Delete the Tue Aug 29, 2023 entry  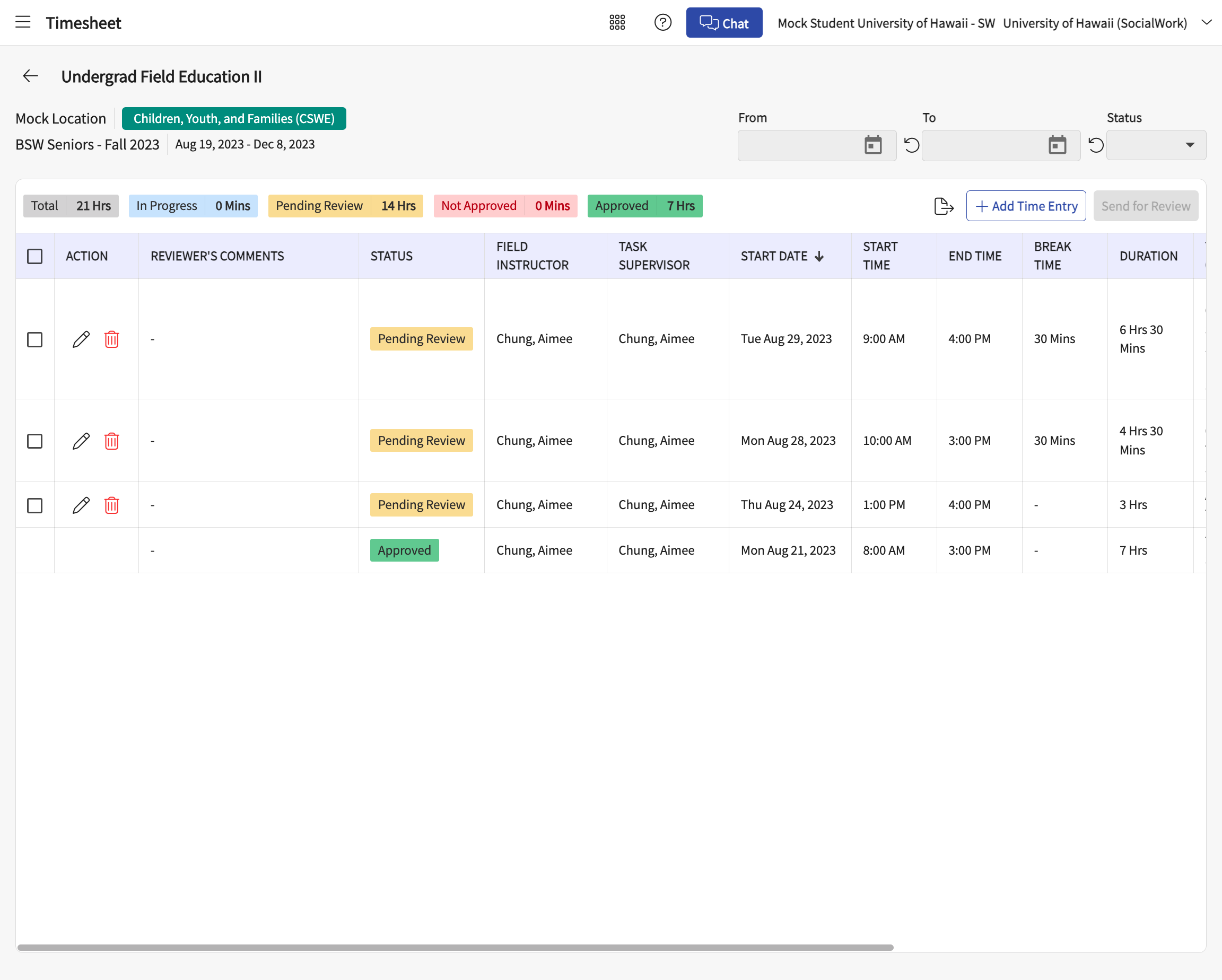[x=112, y=339]
